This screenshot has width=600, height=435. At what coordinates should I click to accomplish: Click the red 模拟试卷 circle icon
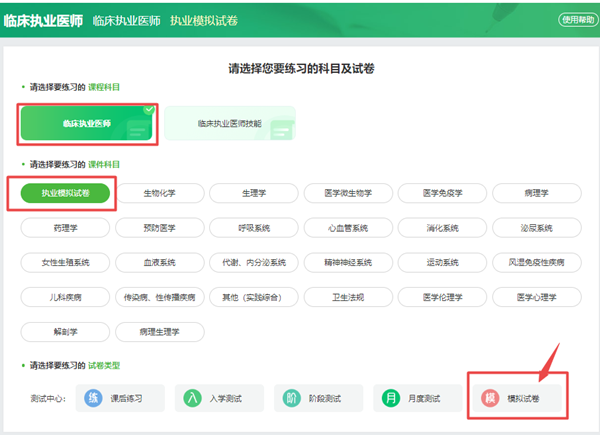pos(491,398)
